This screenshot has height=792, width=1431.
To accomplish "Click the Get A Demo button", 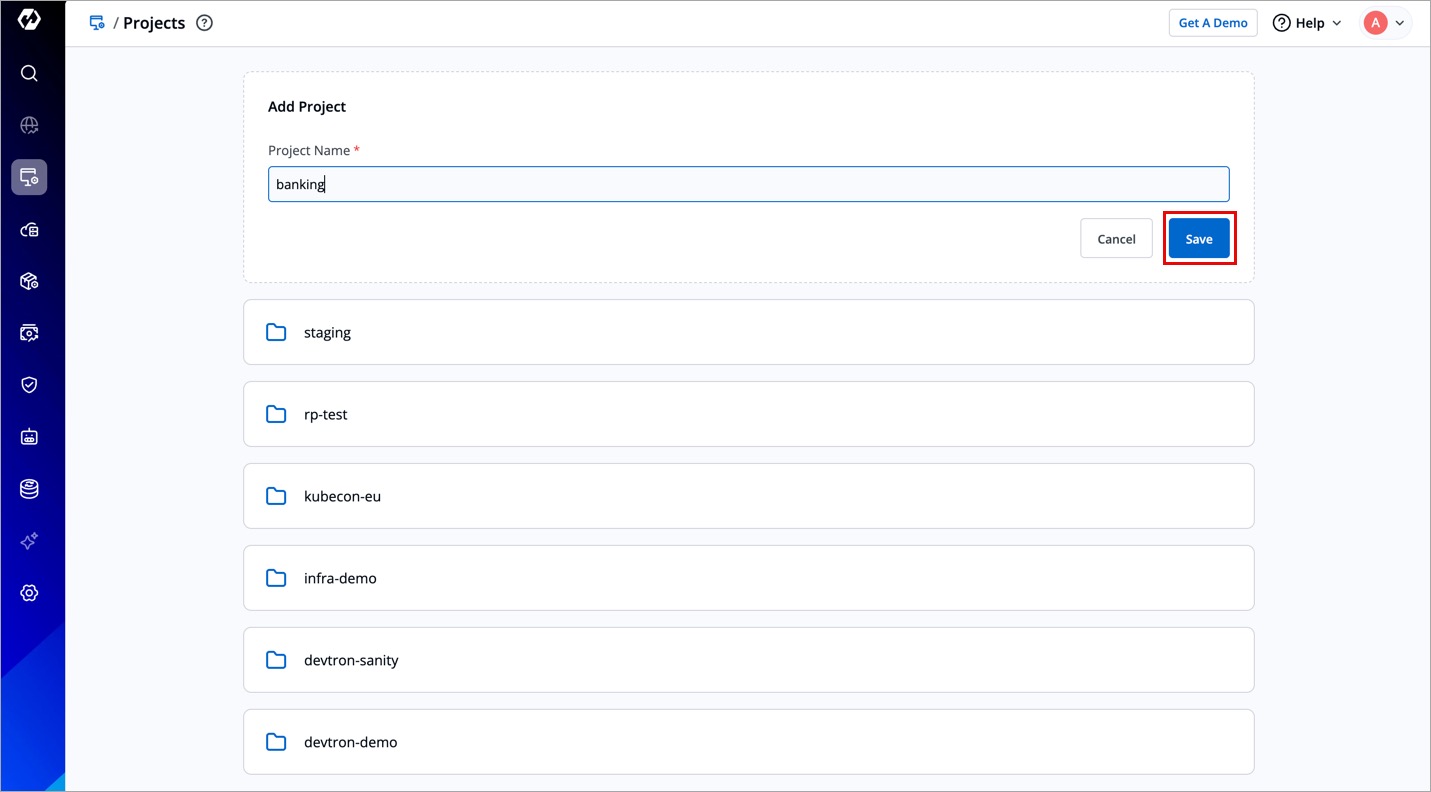I will pos(1212,23).
